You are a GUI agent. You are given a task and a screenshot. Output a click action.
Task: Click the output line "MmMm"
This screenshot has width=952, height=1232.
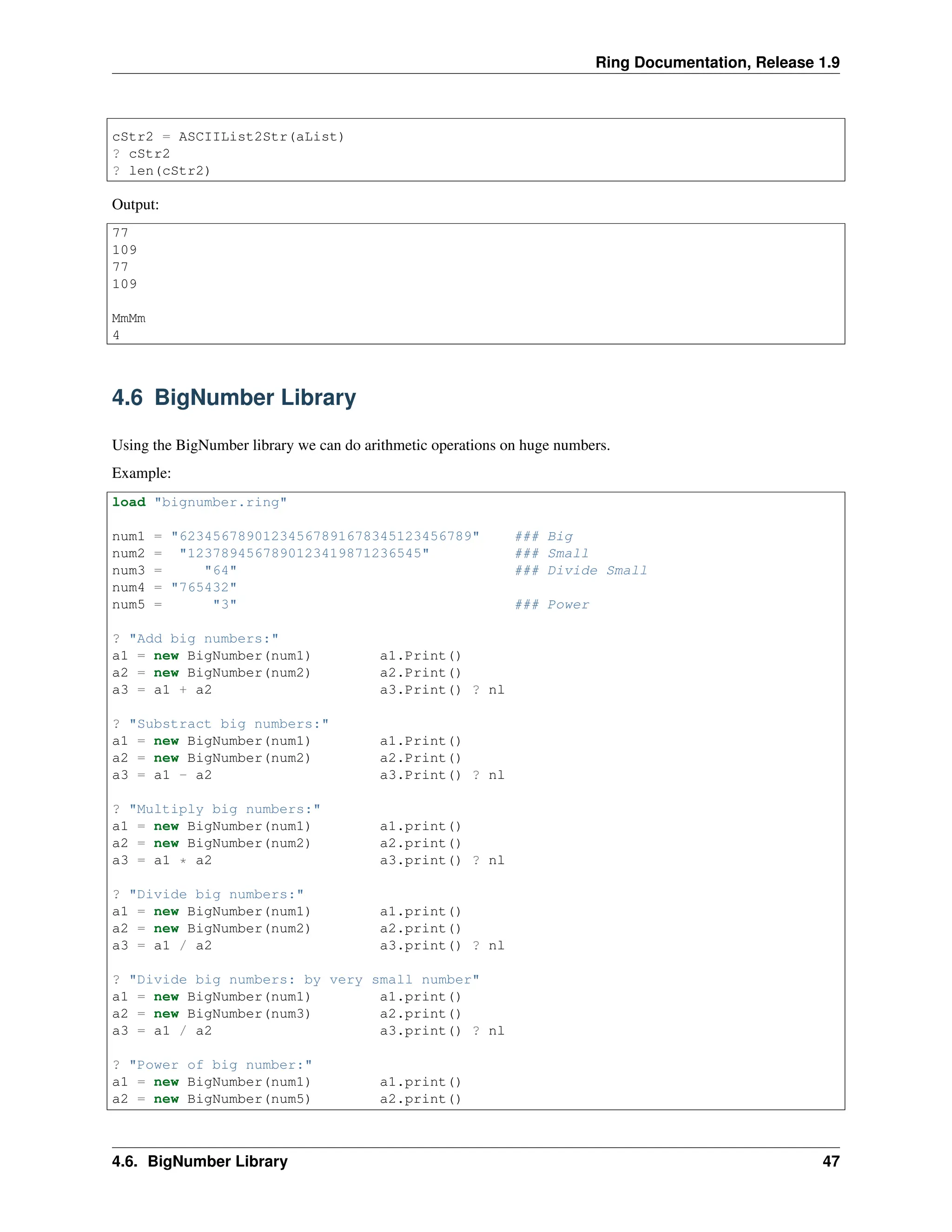click(x=129, y=318)
